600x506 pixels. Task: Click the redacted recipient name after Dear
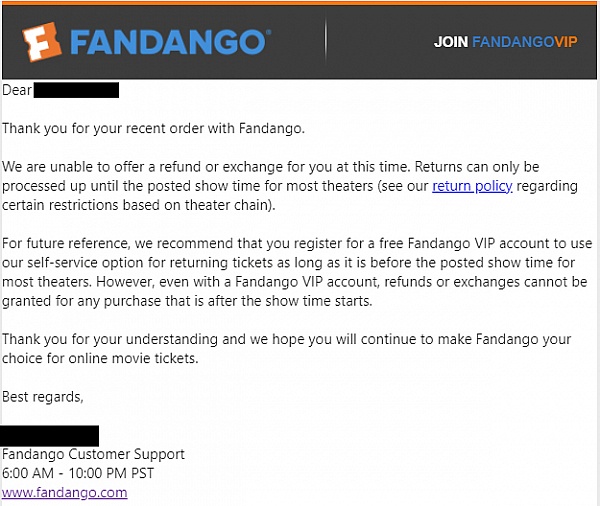(76, 90)
